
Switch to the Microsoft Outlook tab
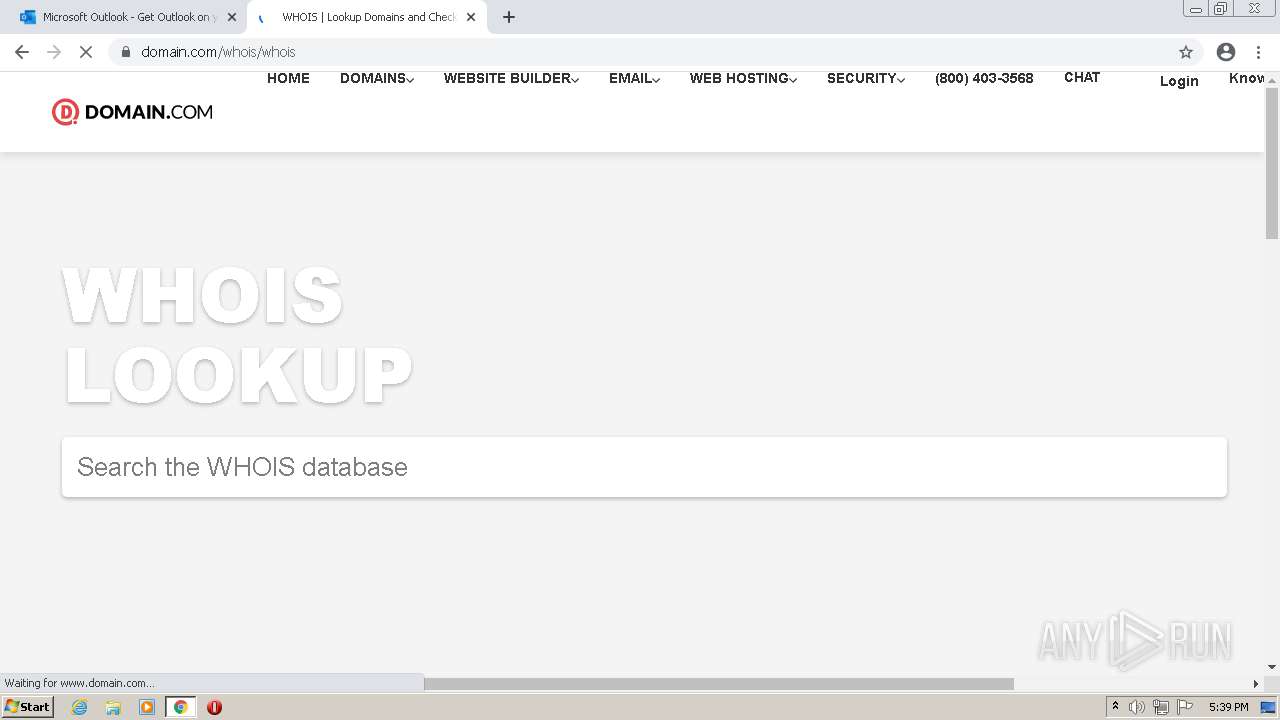(128, 17)
